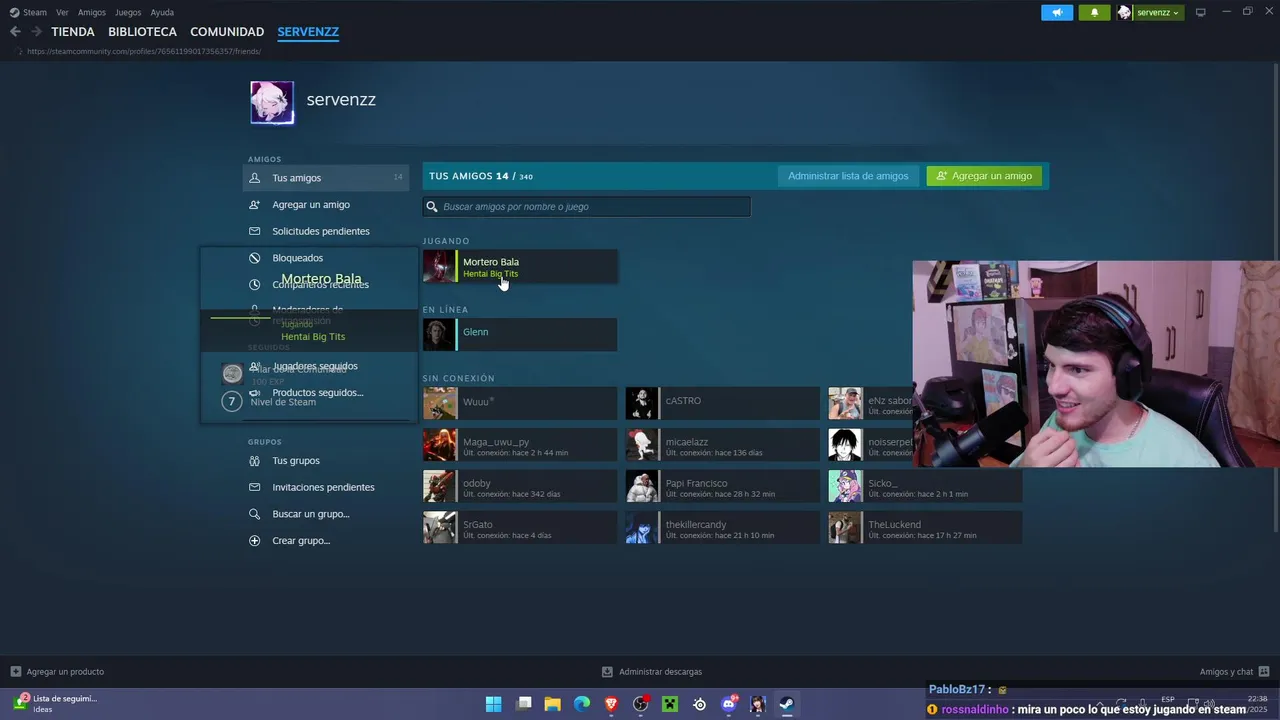Viewport: 1280px width, 720px height.
Task: Click the servenzz profile avatar in header
Action: [x=1124, y=12]
